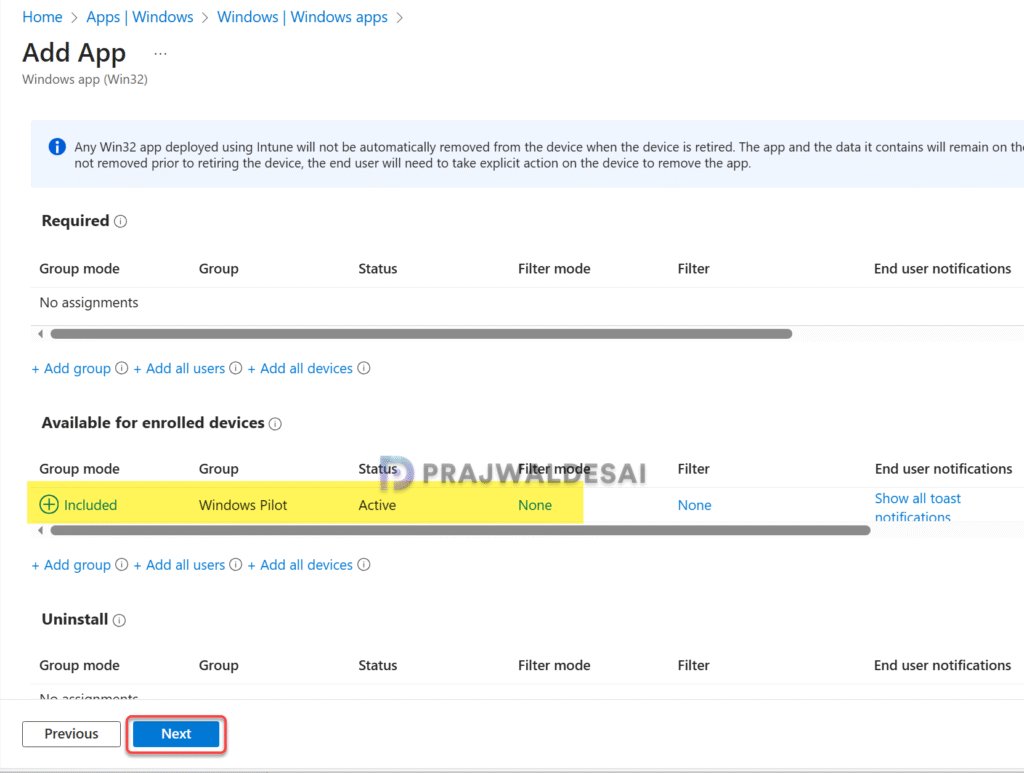Select the Windows Pilot group cell
1024x773 pixels.
pyautogui.click(x=243, y=505)
